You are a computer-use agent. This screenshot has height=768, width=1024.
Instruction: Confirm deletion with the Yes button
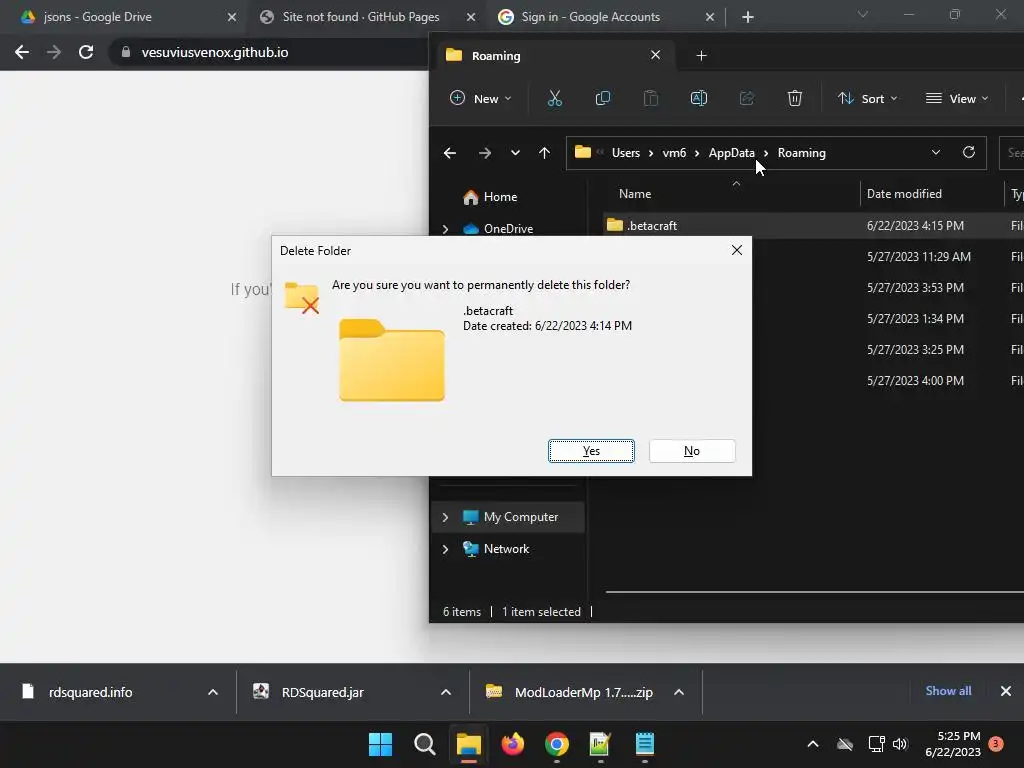click(x=591, y=451)
